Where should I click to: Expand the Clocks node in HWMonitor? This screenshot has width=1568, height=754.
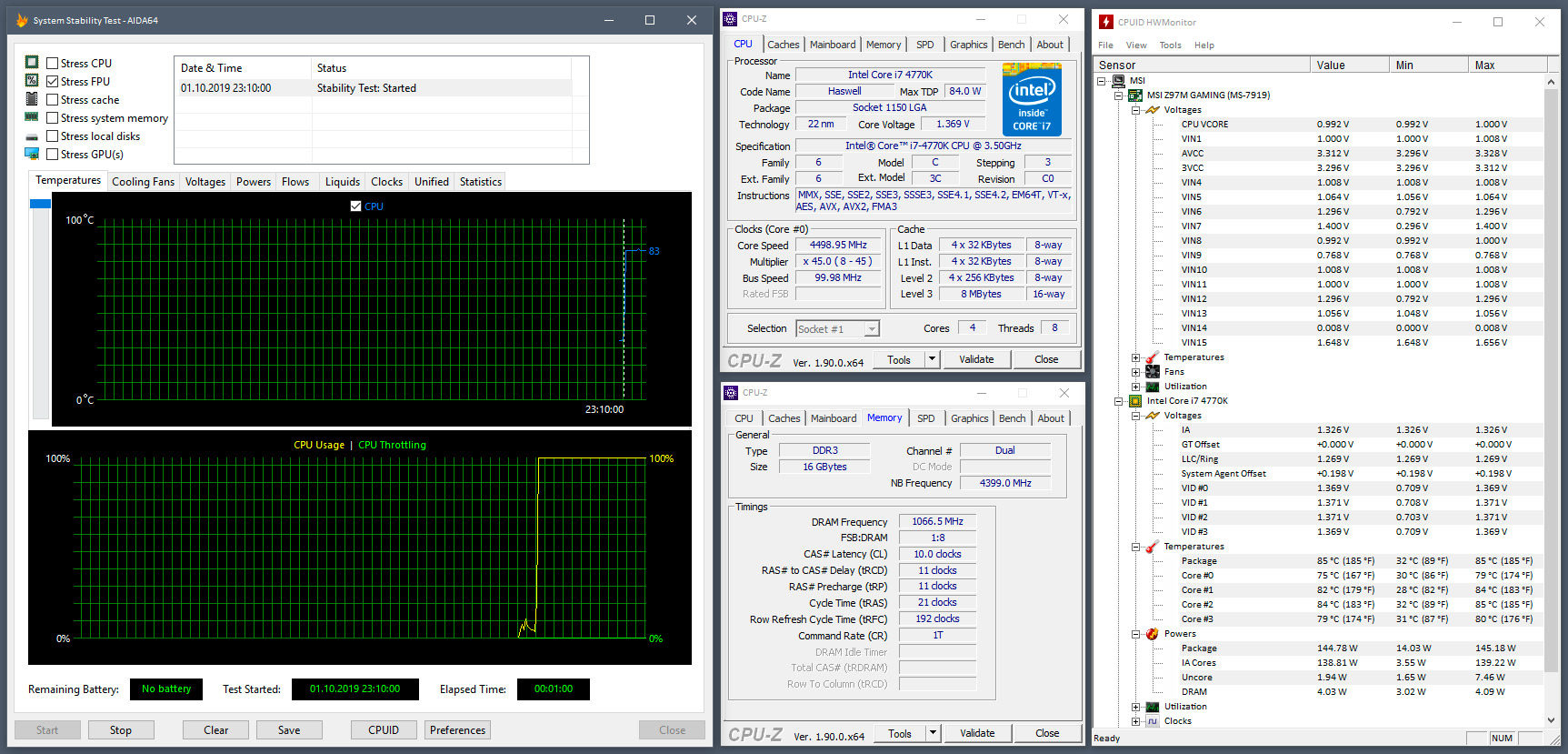click(1135, 721)
